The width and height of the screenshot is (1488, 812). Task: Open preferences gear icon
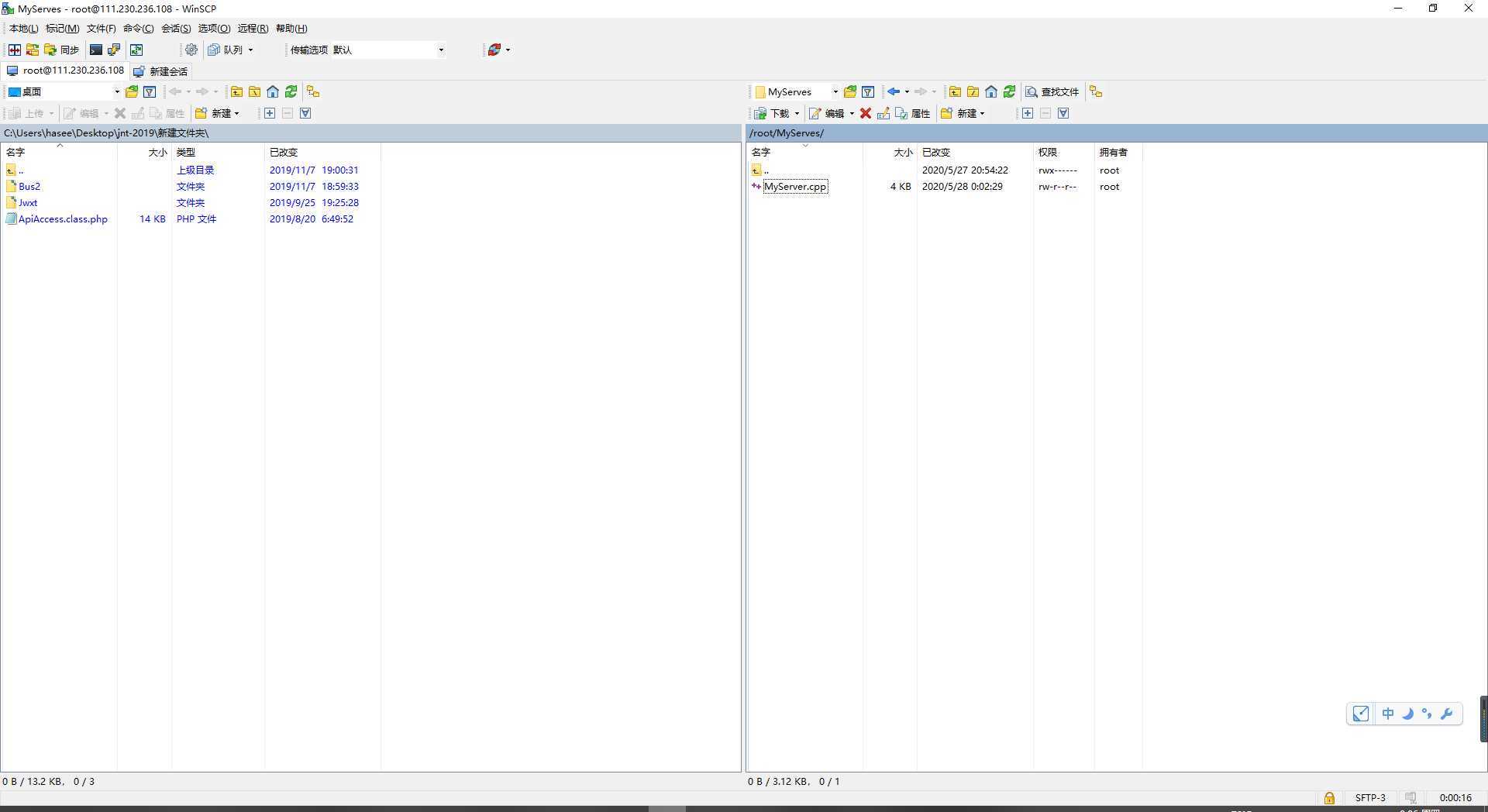click(x=191, y=50)
